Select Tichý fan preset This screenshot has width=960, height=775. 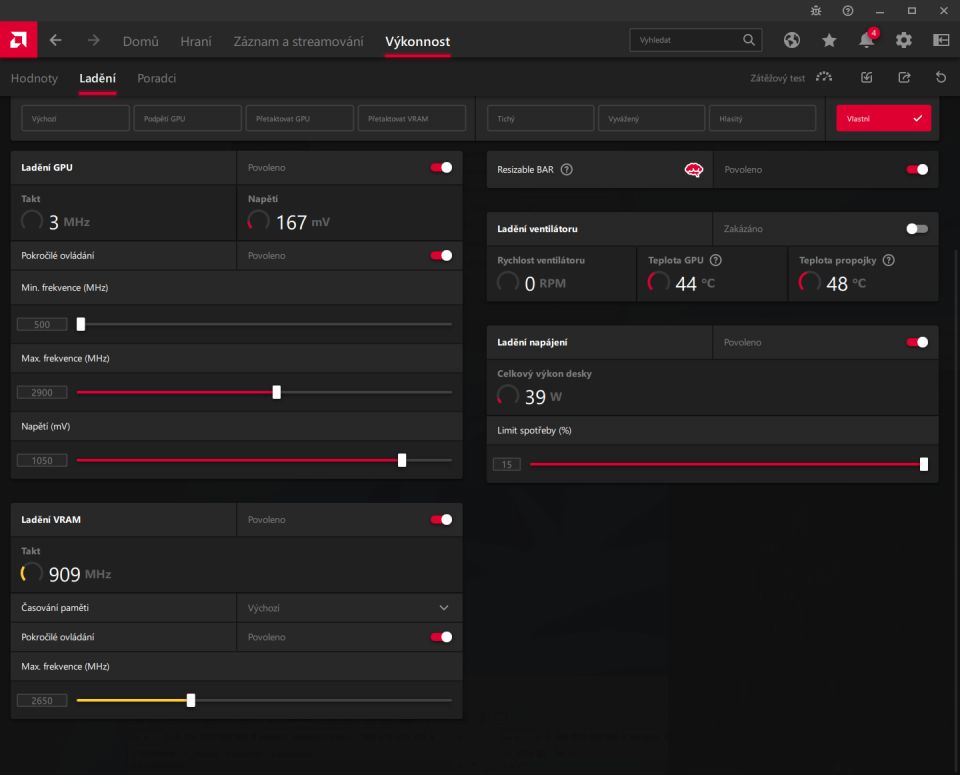pyautogui.click(x=541, y=118)
